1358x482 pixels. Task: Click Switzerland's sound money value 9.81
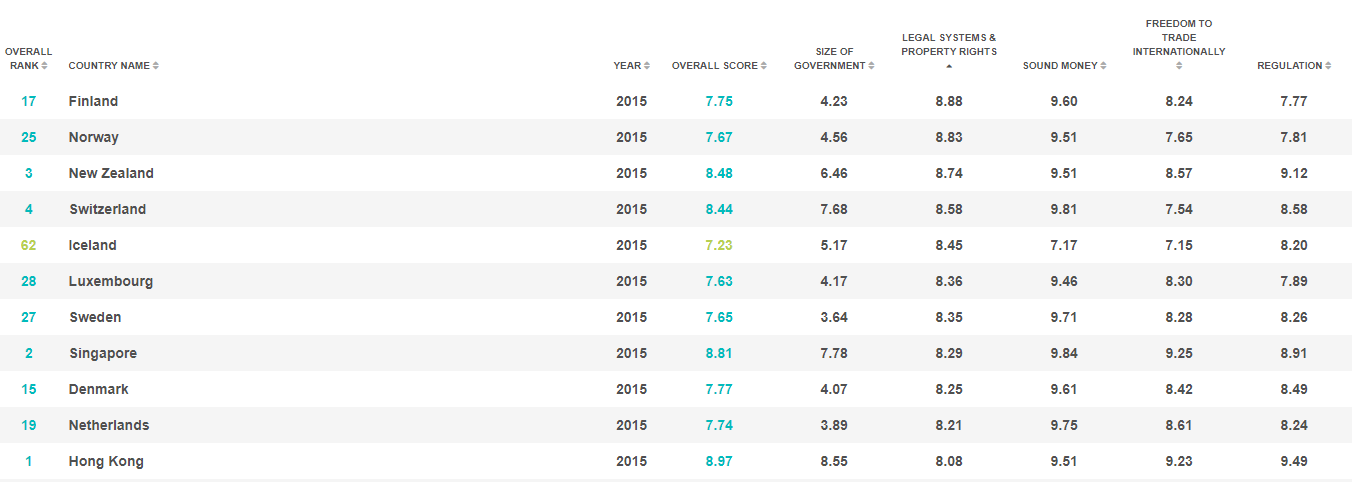(1064, 209)
